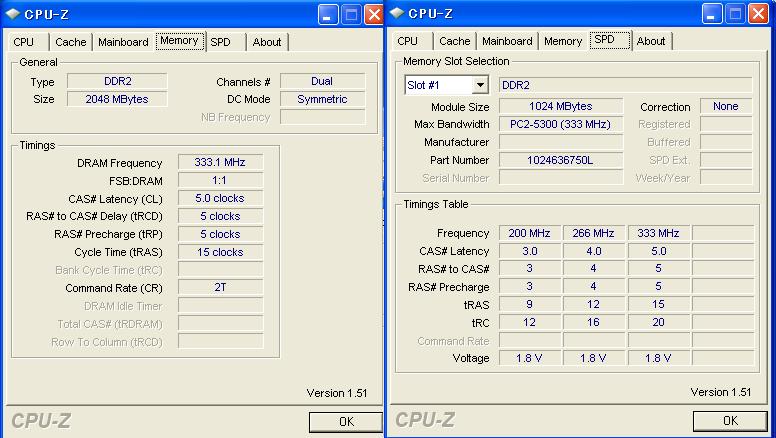
Task: Open Memory tab in right CPU-Z window
Action: tap(563, 41)
